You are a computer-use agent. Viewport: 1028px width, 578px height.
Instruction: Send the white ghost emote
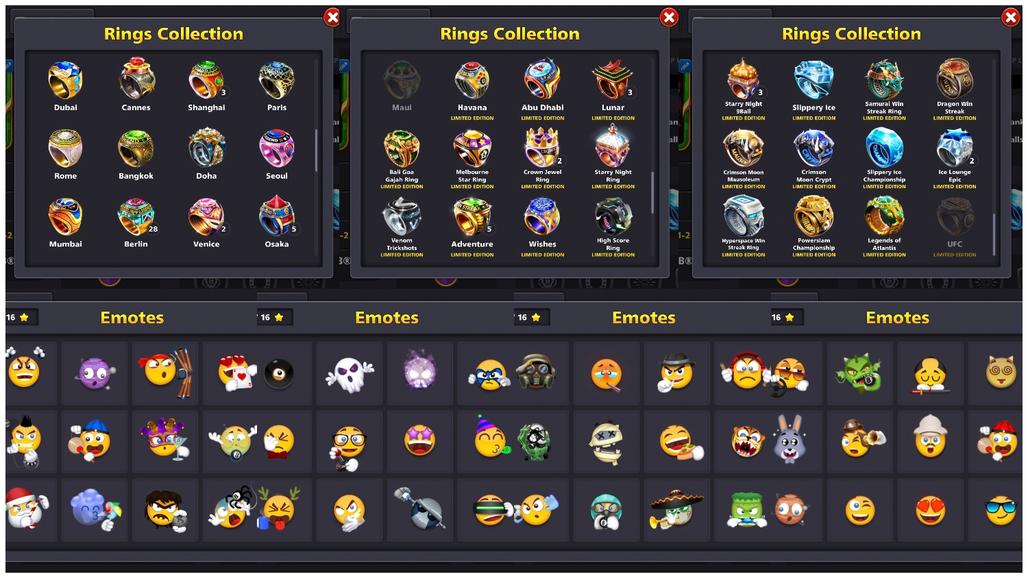(349, 374)
